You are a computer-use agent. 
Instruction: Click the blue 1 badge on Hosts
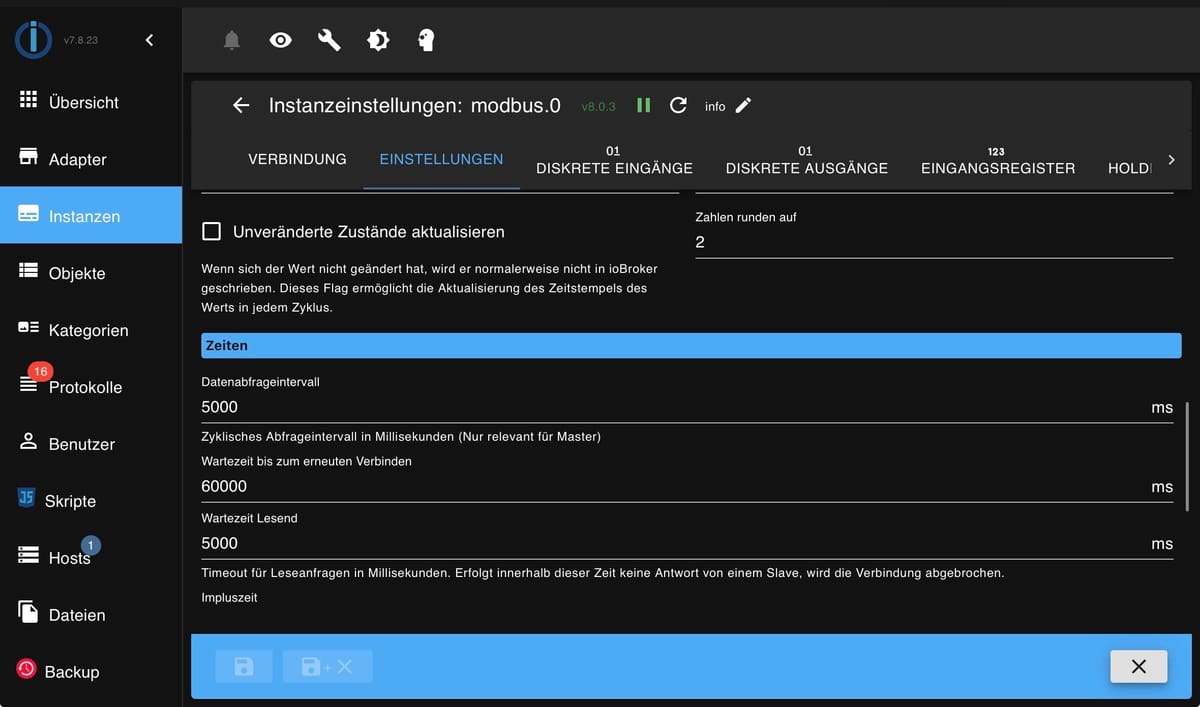[x=91, y=545]
